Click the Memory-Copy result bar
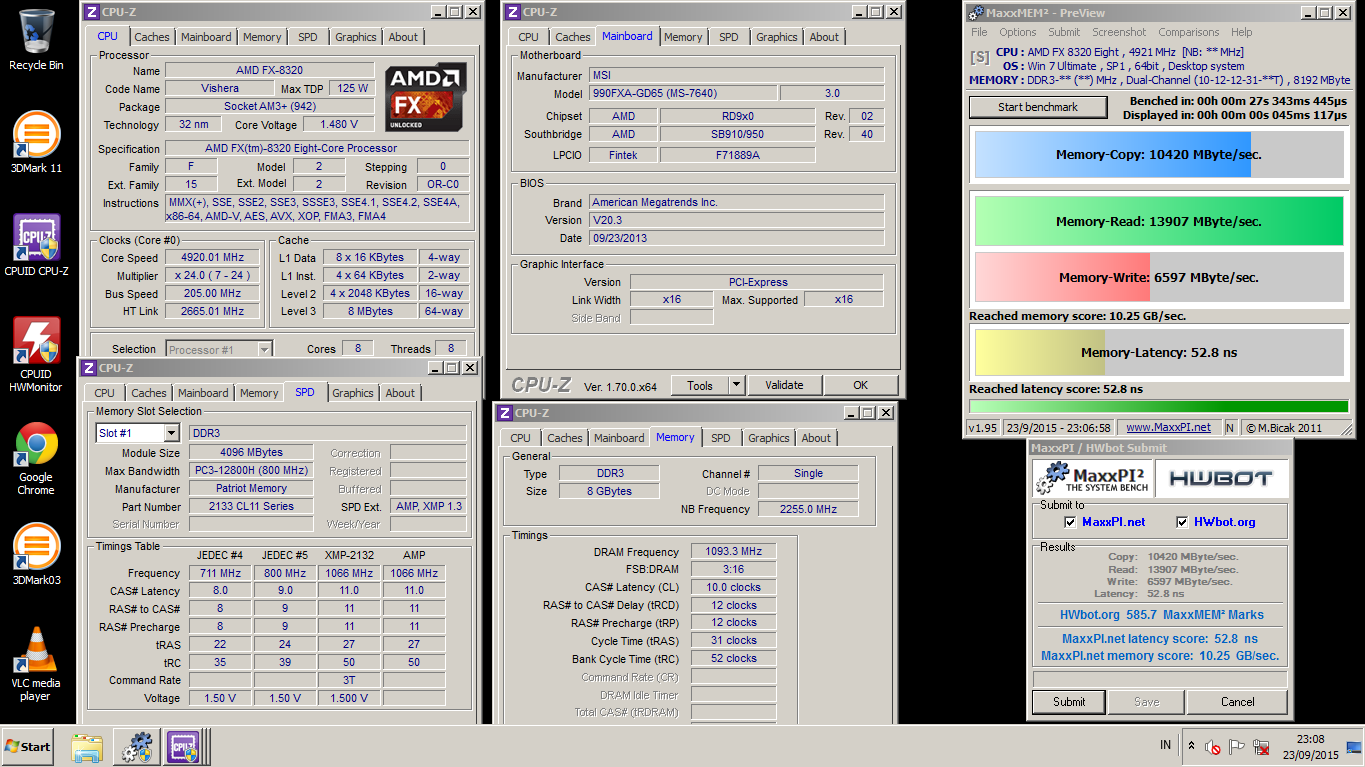 point(1159,155)
